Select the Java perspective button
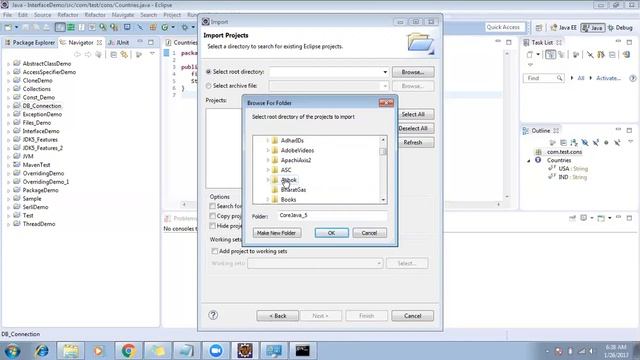 pyautogui.click(x=593, y=27)
